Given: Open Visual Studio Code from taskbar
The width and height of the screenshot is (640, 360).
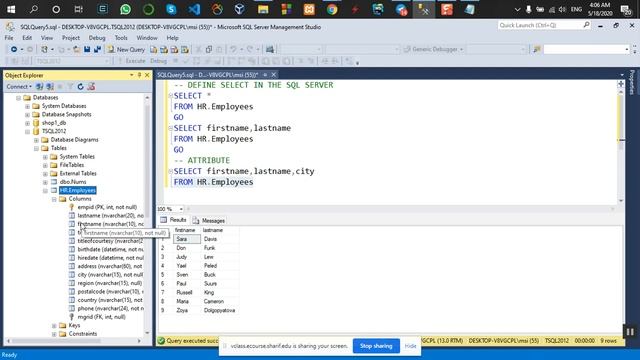Looking at the screenshot, I should tap(194, 9).
